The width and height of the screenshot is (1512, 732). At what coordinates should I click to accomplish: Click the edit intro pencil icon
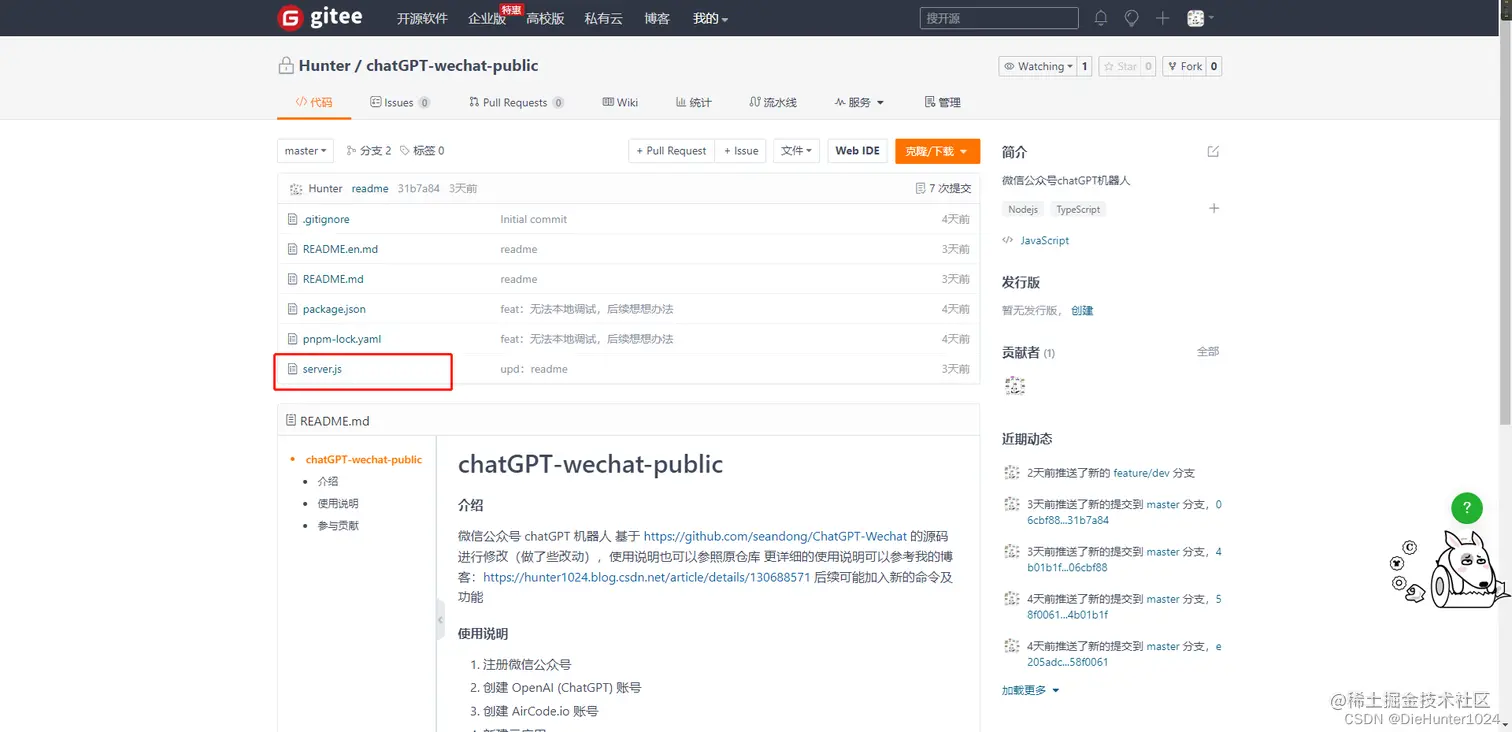coord(1213,151)
